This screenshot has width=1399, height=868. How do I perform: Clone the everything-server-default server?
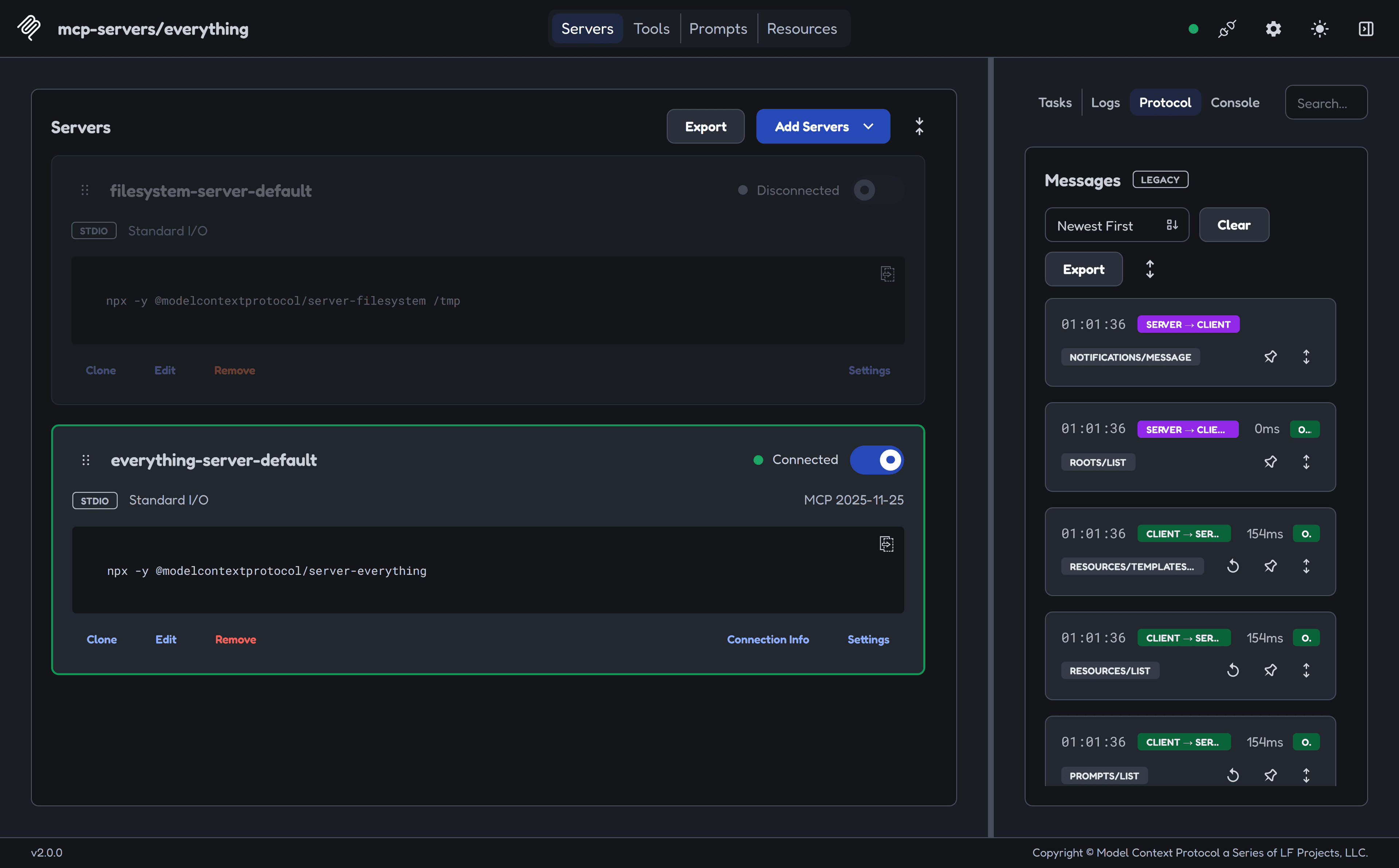102,640
